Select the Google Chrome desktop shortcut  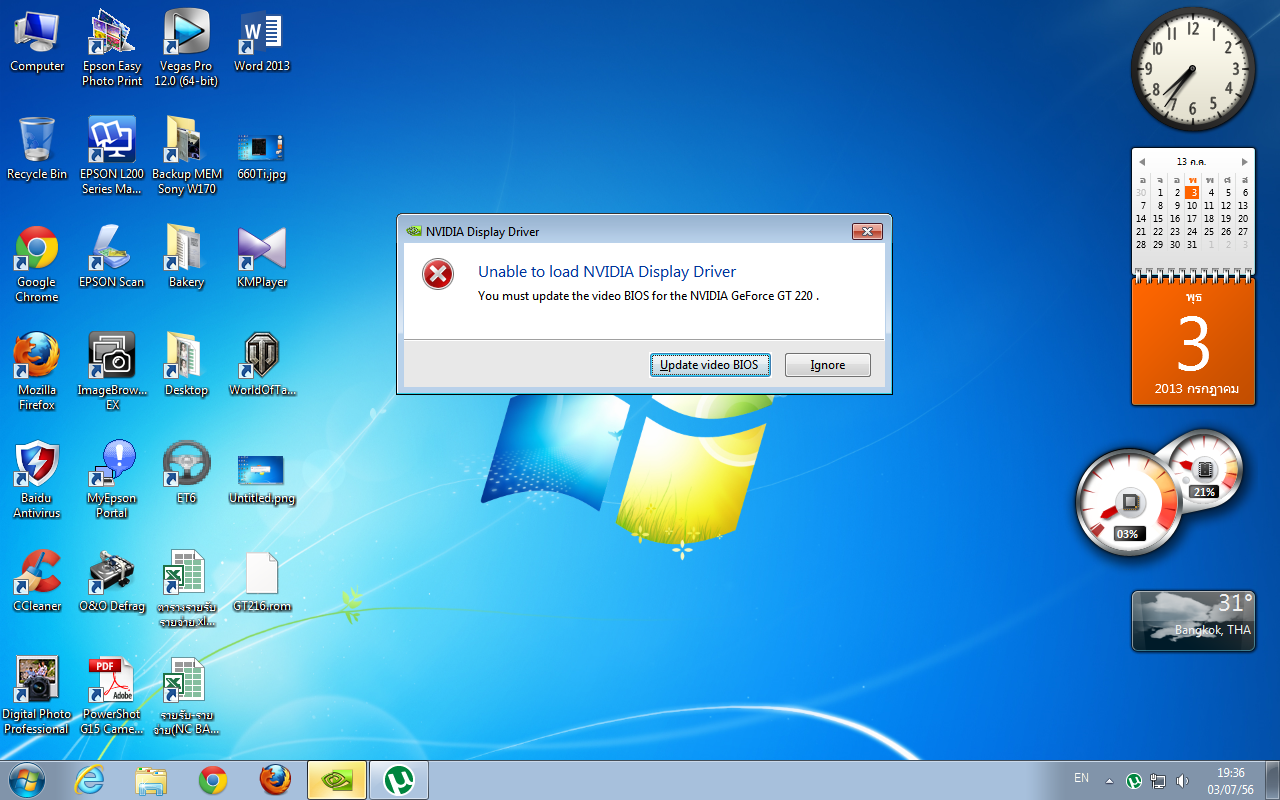[x=37, y=264]
